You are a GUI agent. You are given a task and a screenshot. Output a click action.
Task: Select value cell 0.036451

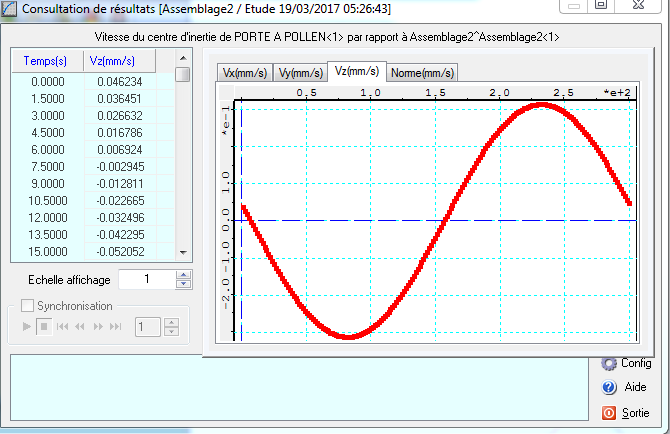[120, 99]
